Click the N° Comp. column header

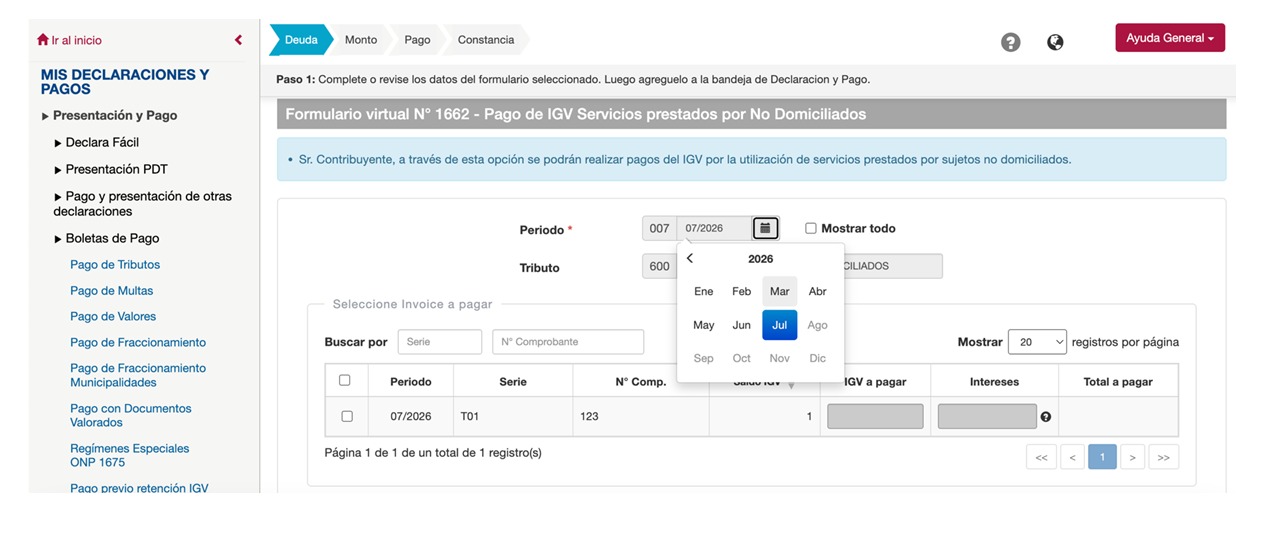(x=641, y=382)
